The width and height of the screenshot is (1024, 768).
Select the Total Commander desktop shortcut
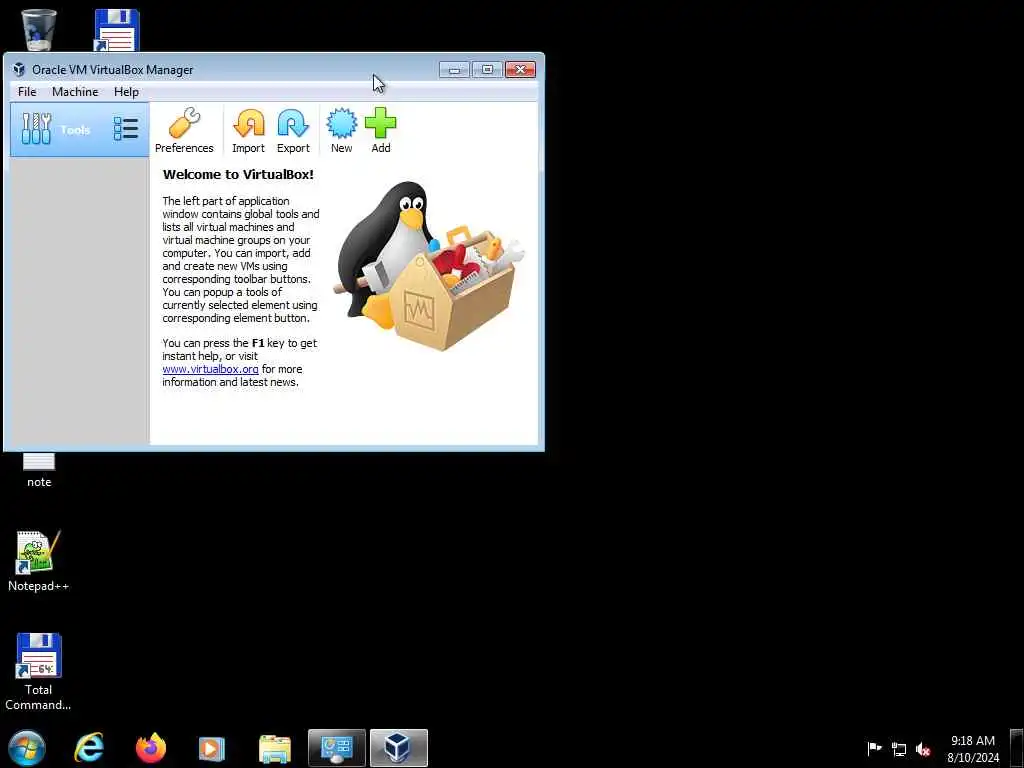[38, 672]
